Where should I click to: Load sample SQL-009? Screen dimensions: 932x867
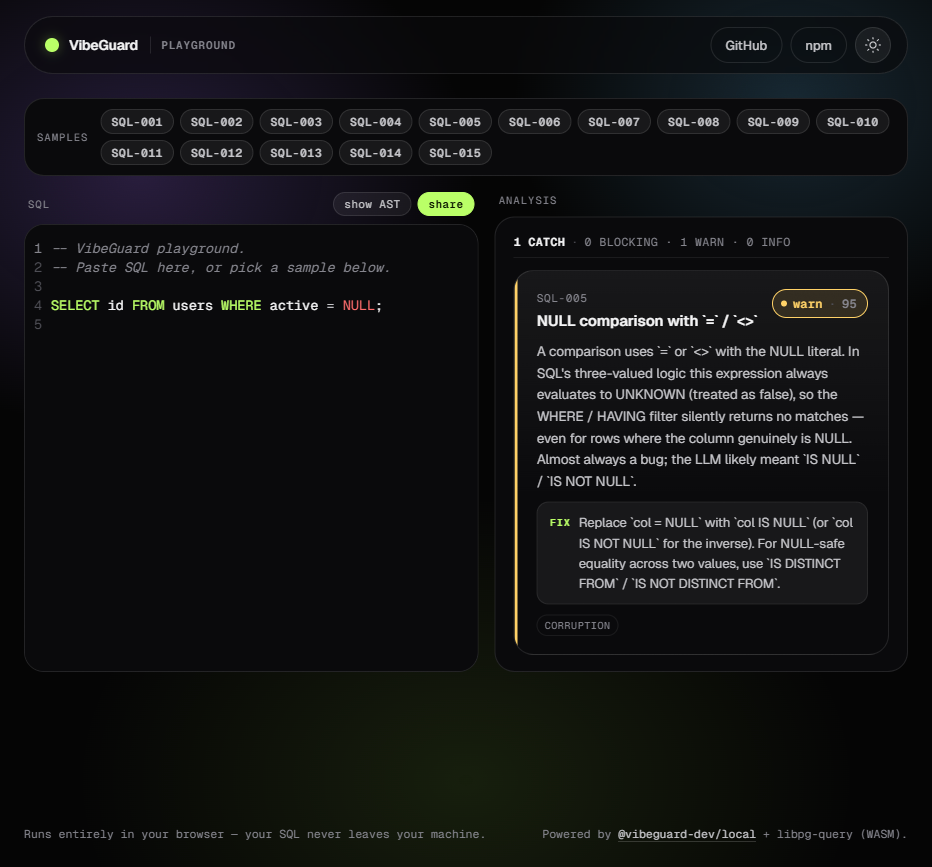pos(773,122)
